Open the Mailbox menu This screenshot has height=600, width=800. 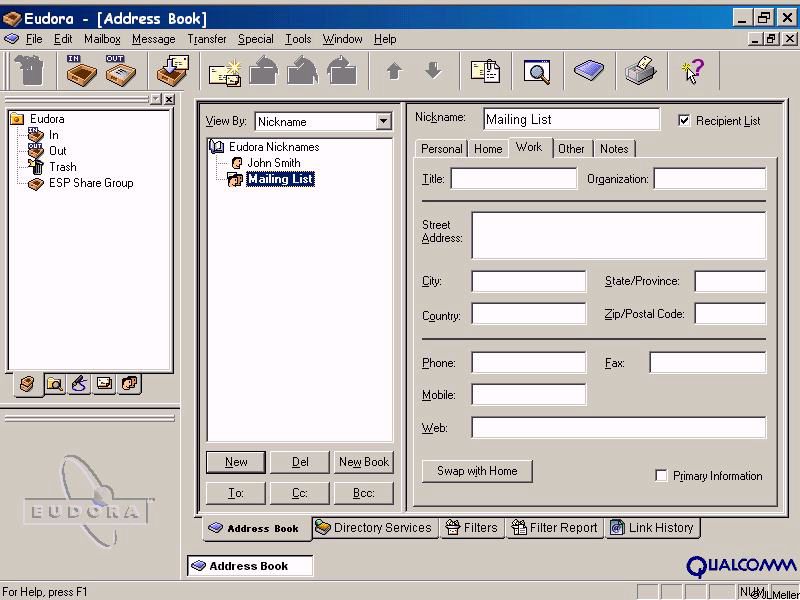pyautogui.click(x=103, y=39)
